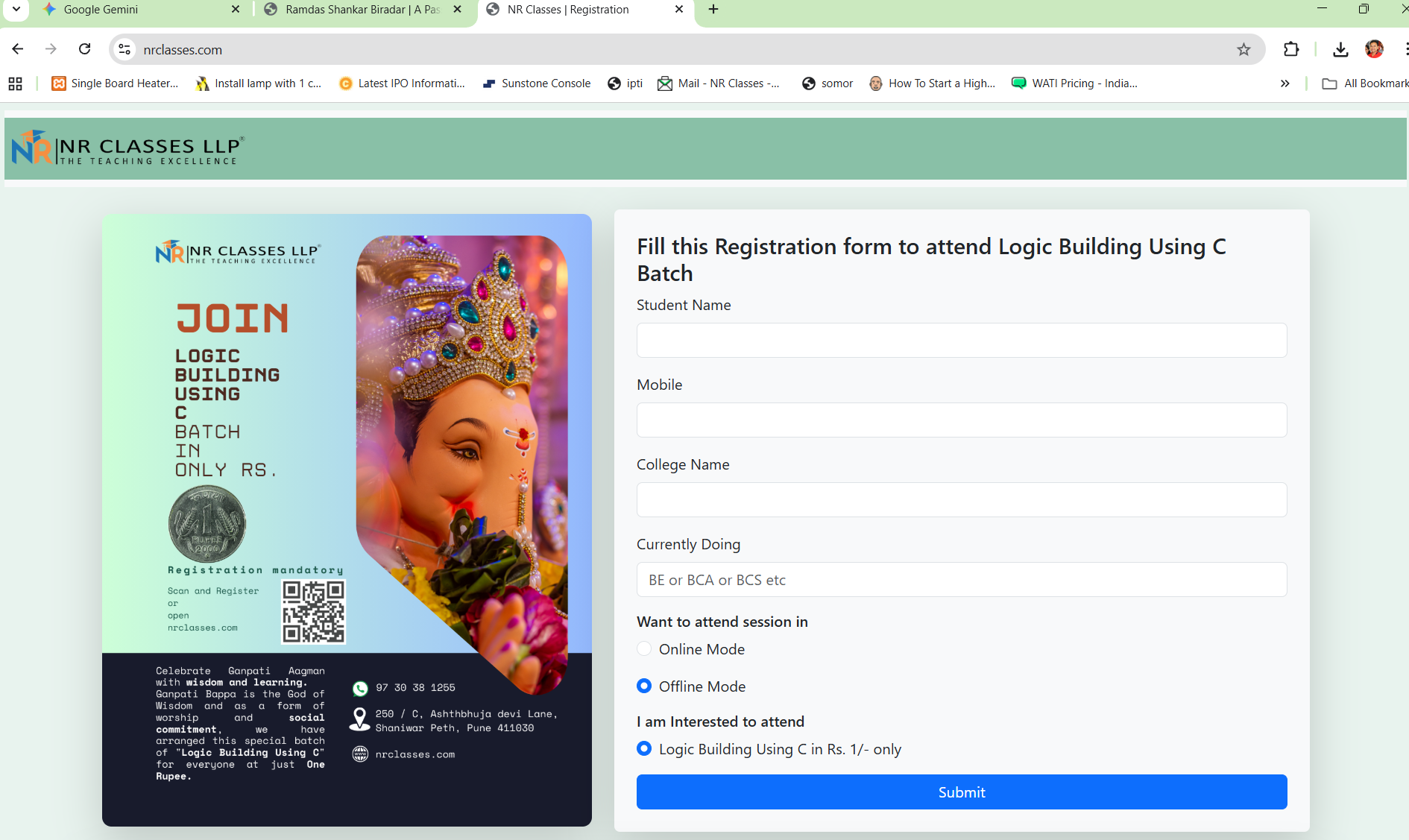
Task: Choose Logic Building Using C option
Action: click(644, 749)
